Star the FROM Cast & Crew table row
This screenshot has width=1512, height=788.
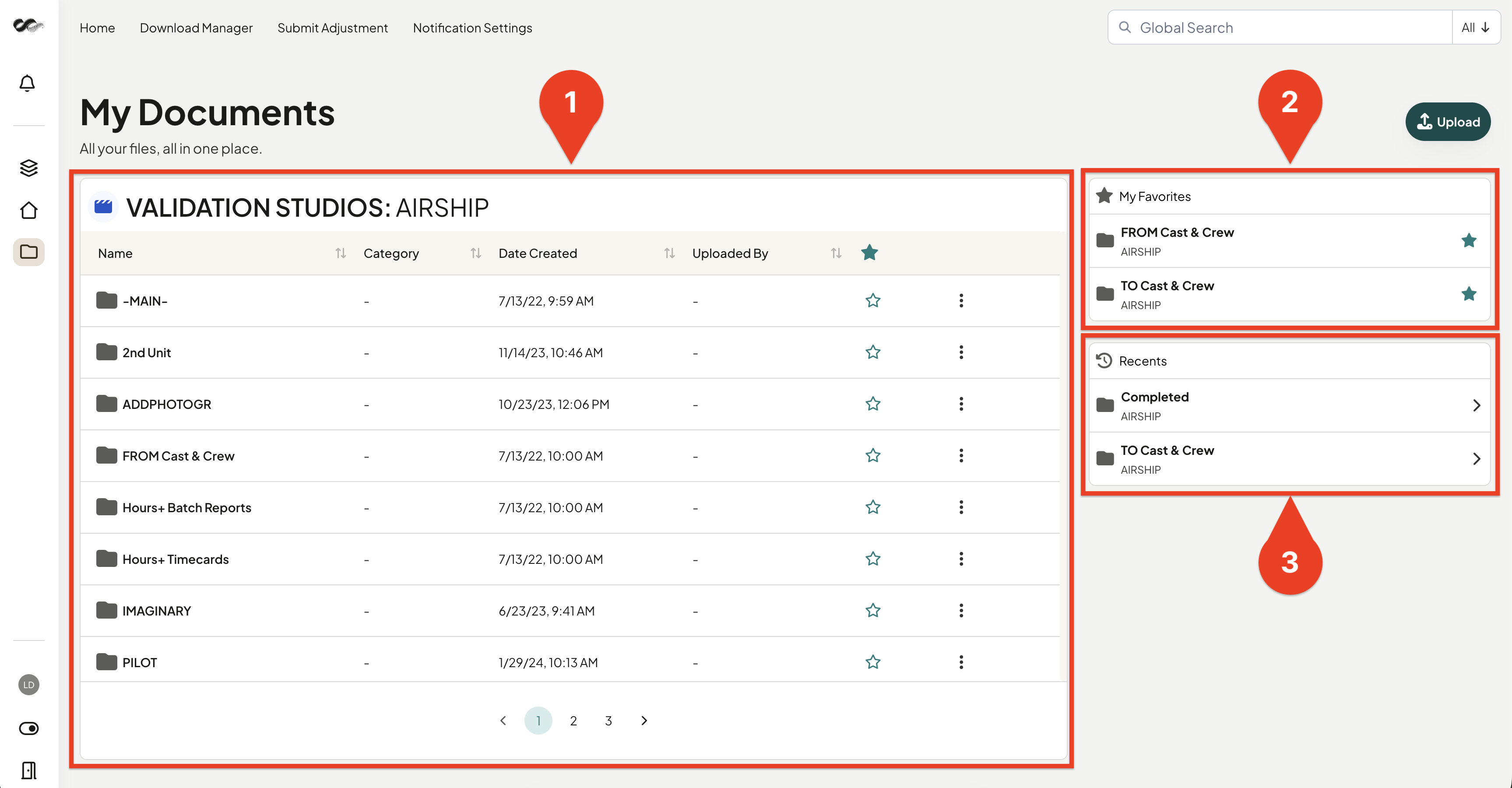click(x=873, y=456)
